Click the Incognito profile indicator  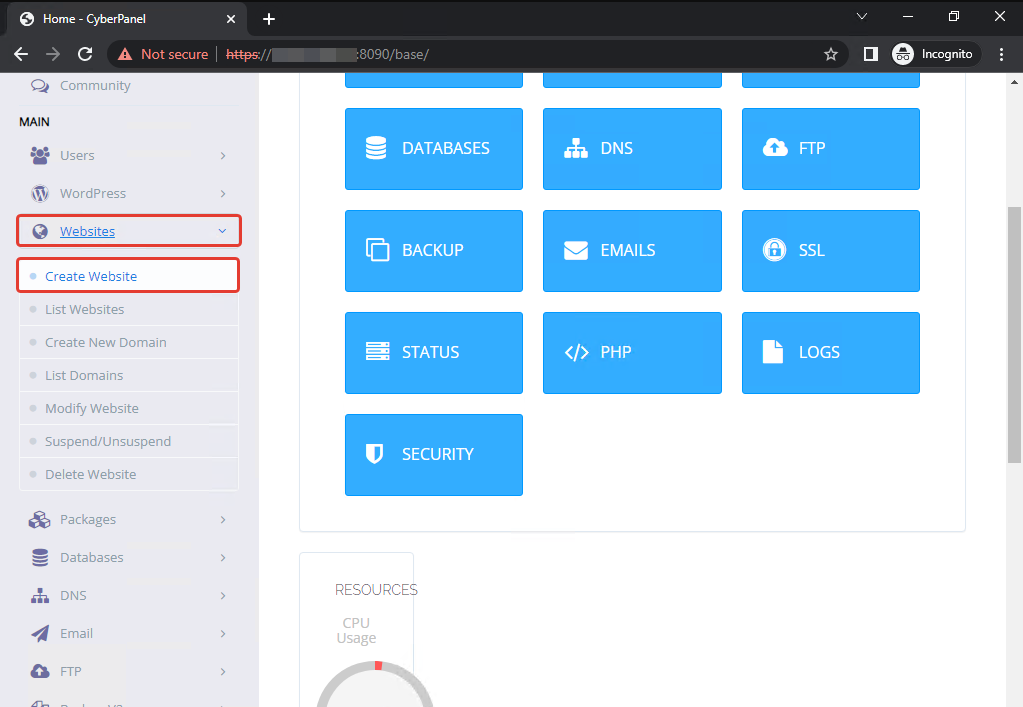(934, 54)
